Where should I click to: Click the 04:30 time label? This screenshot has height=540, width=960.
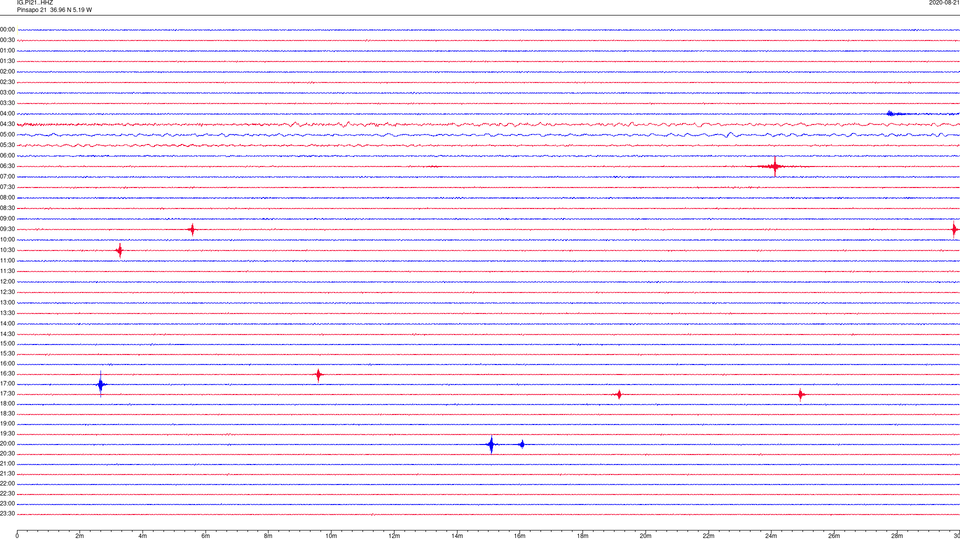coord(7,124)
